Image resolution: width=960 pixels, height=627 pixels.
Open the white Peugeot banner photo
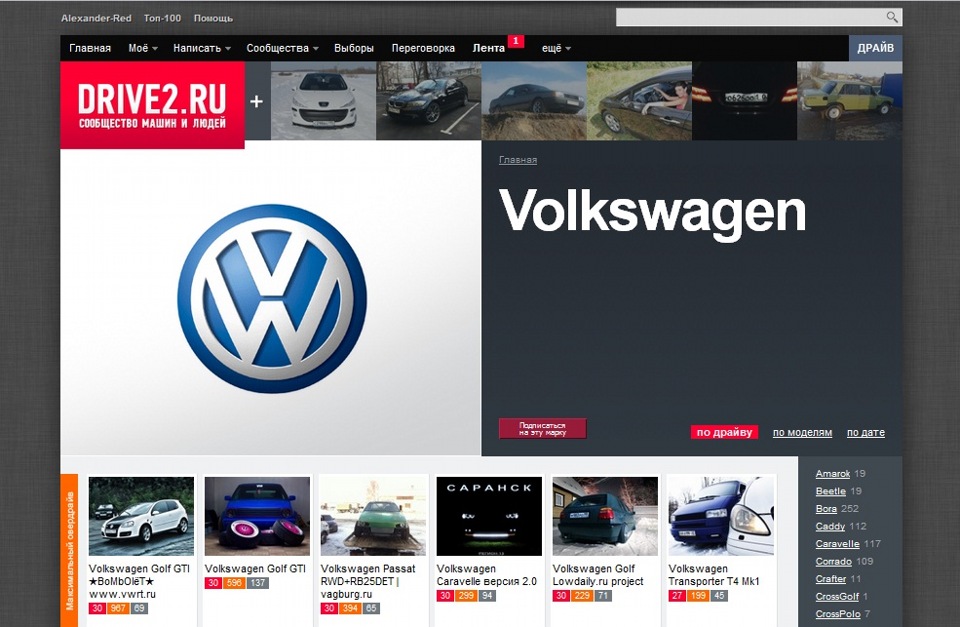(x=323, y=100)
